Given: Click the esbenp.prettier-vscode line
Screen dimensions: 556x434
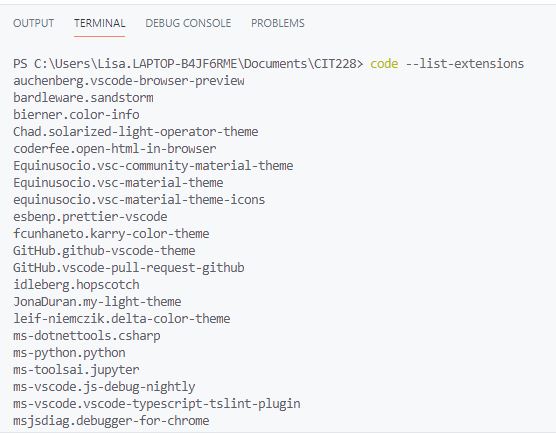Looking at the screenshot, I should 90,217.
